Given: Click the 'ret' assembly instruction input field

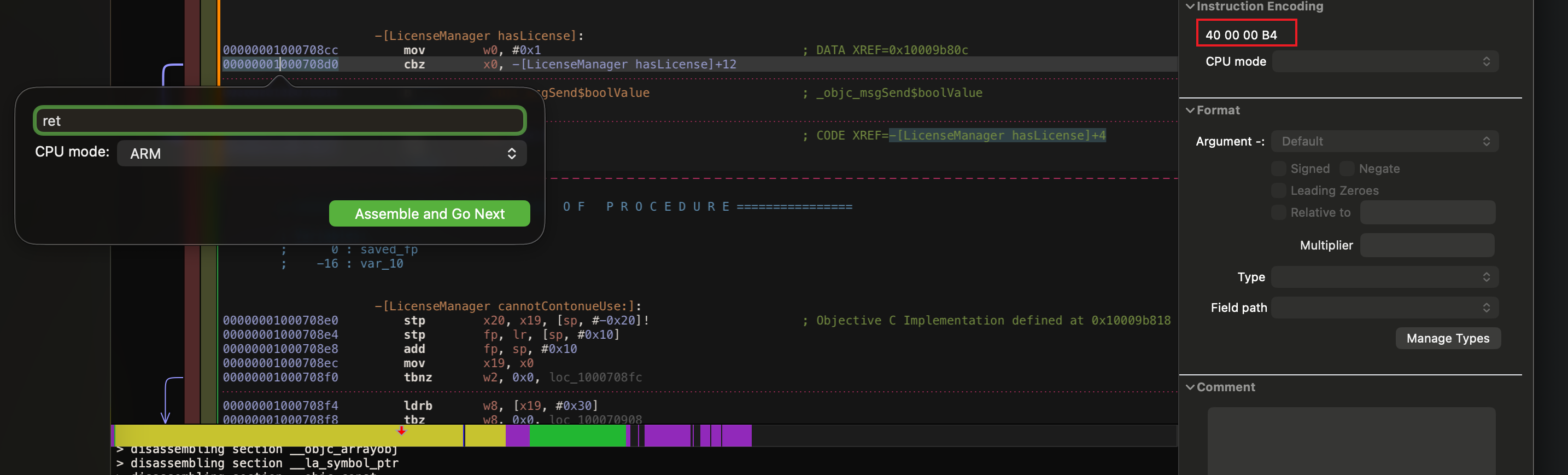Looking at the screenshot, I should click(x=280, y=120).
